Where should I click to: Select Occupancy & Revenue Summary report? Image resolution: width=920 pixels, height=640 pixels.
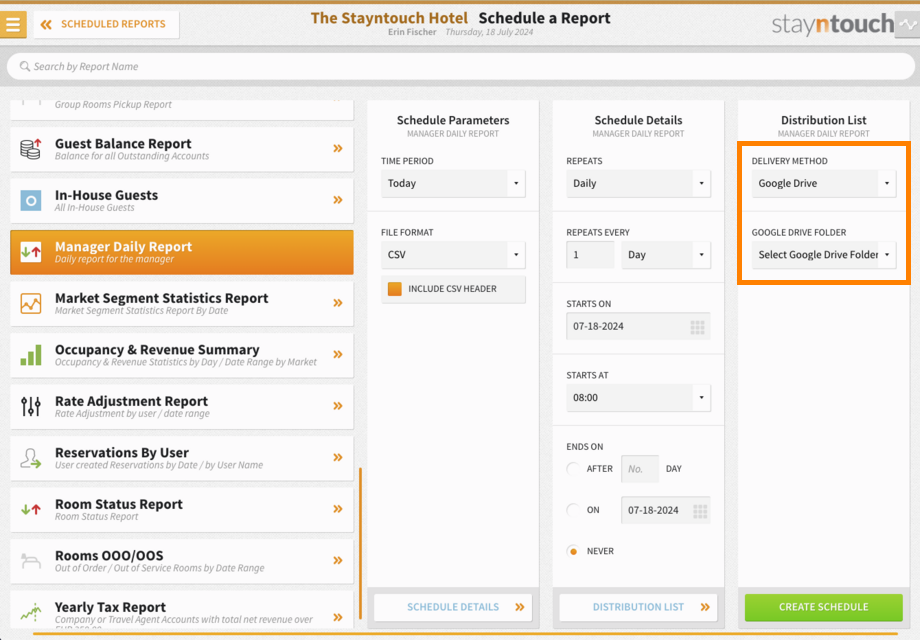coord(182,355)
